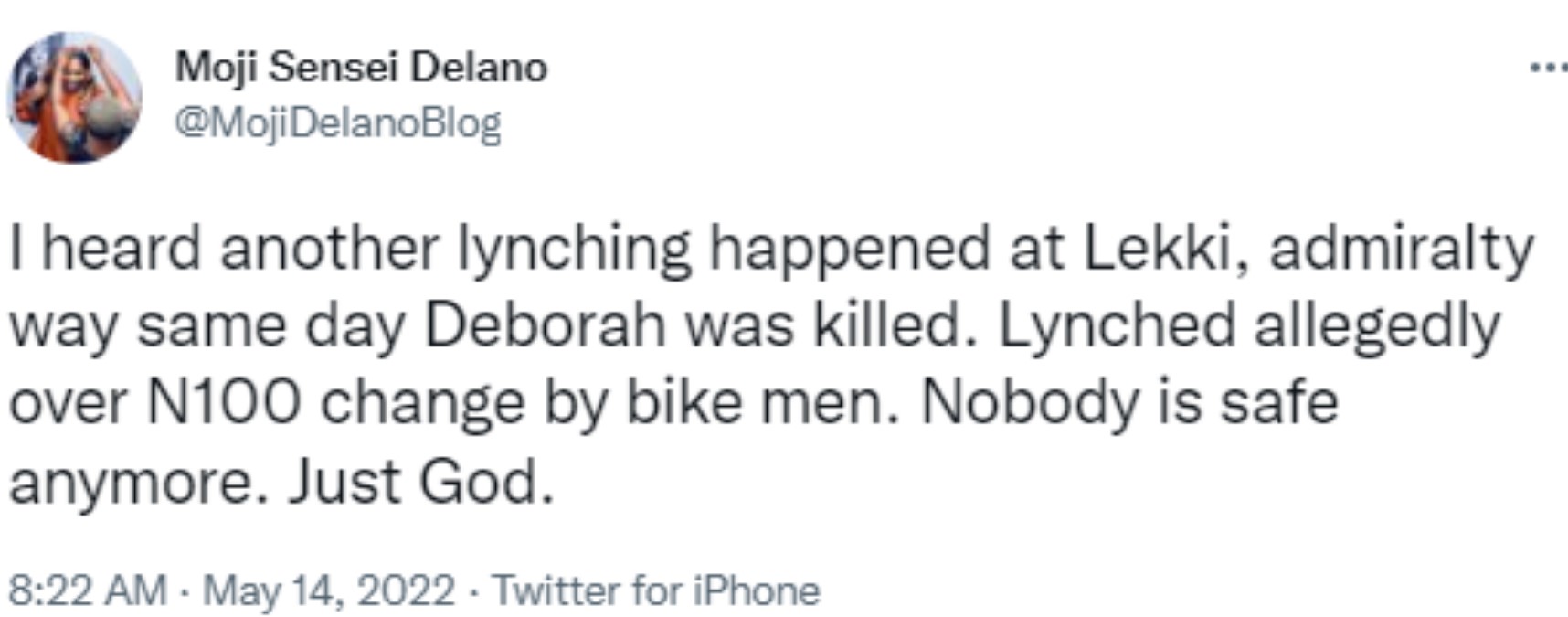Click the May 14, 2022 date
The image size is (1568, 617).
pyautogui.click(x=328, y=590)
